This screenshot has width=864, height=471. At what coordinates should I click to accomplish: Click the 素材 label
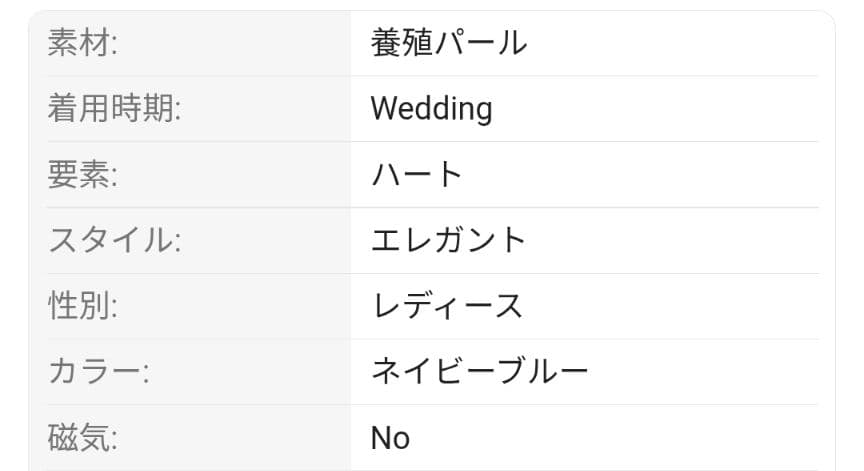(x=82, y=43)
